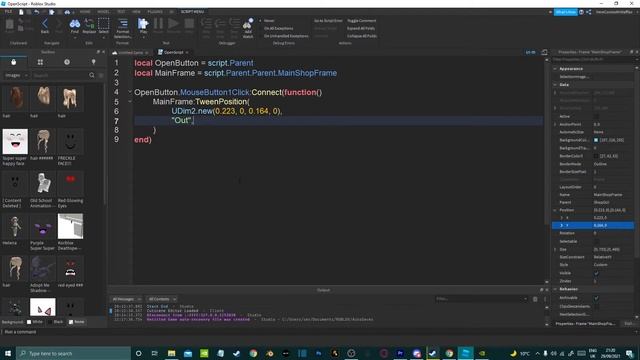Open the All Messages output dropdown
The image size is (640, 360).
point(127,299)
